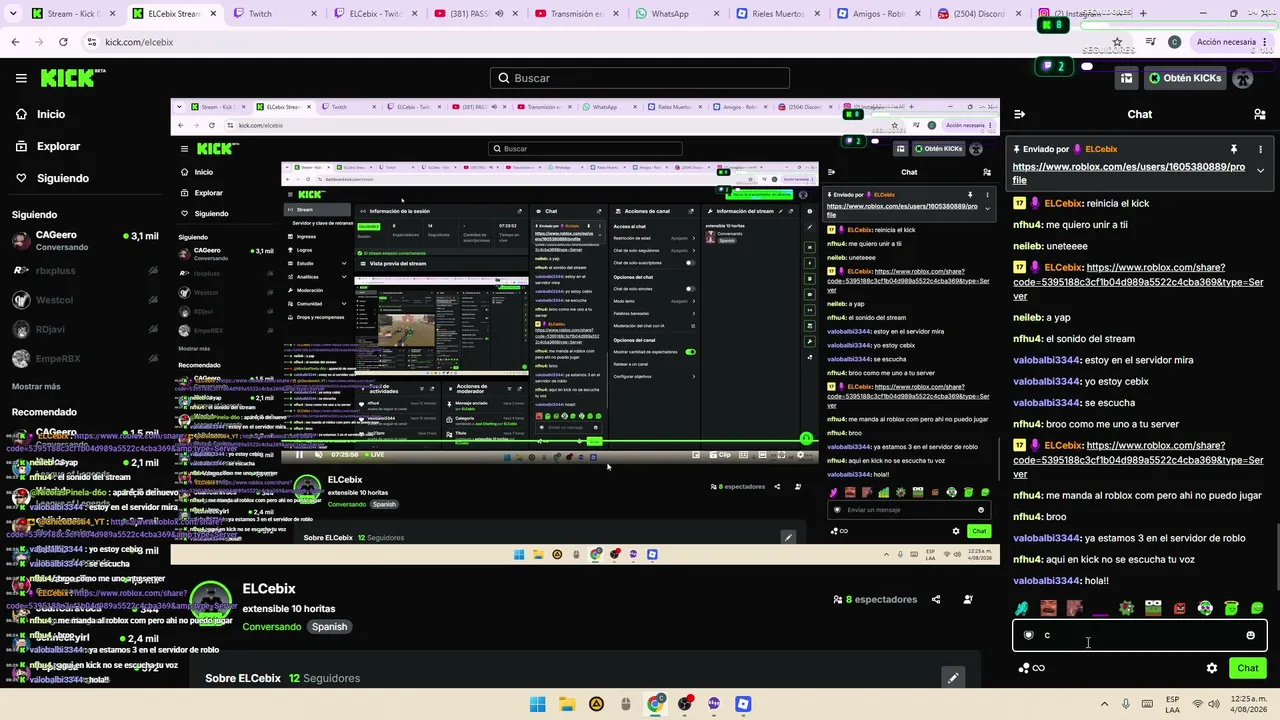The width and height of the screenshot is (1280, 720).
Task: Open the clock showing 12:25 a.m.
Action: tap(1248, 704)
